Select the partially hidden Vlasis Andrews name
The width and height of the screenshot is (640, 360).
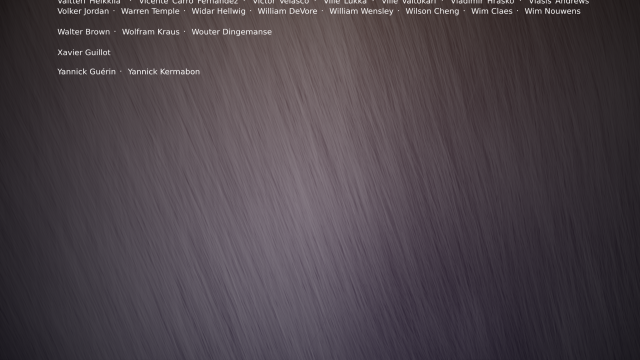[559, 2]
